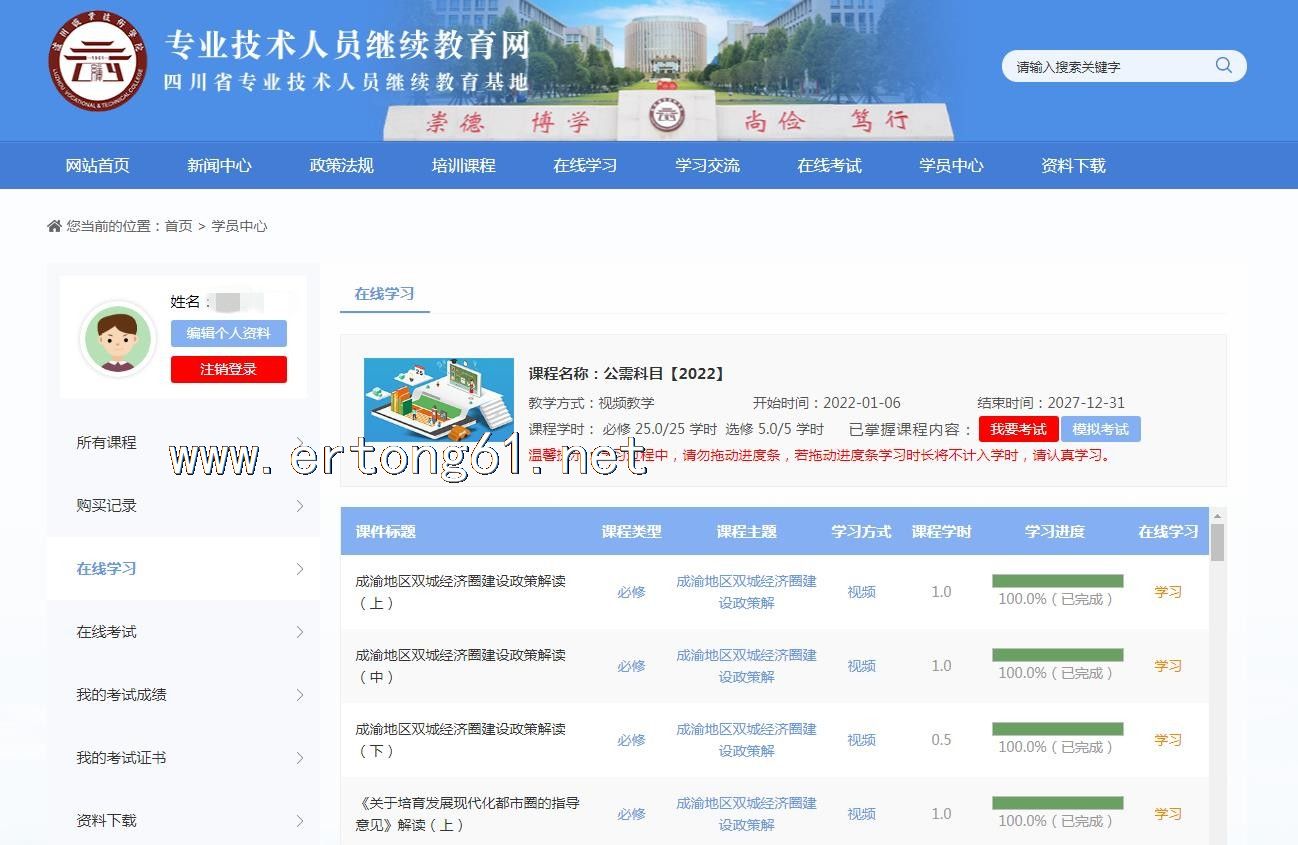
Task: Click the search magnifier icon
Action: coord(1223,66)
